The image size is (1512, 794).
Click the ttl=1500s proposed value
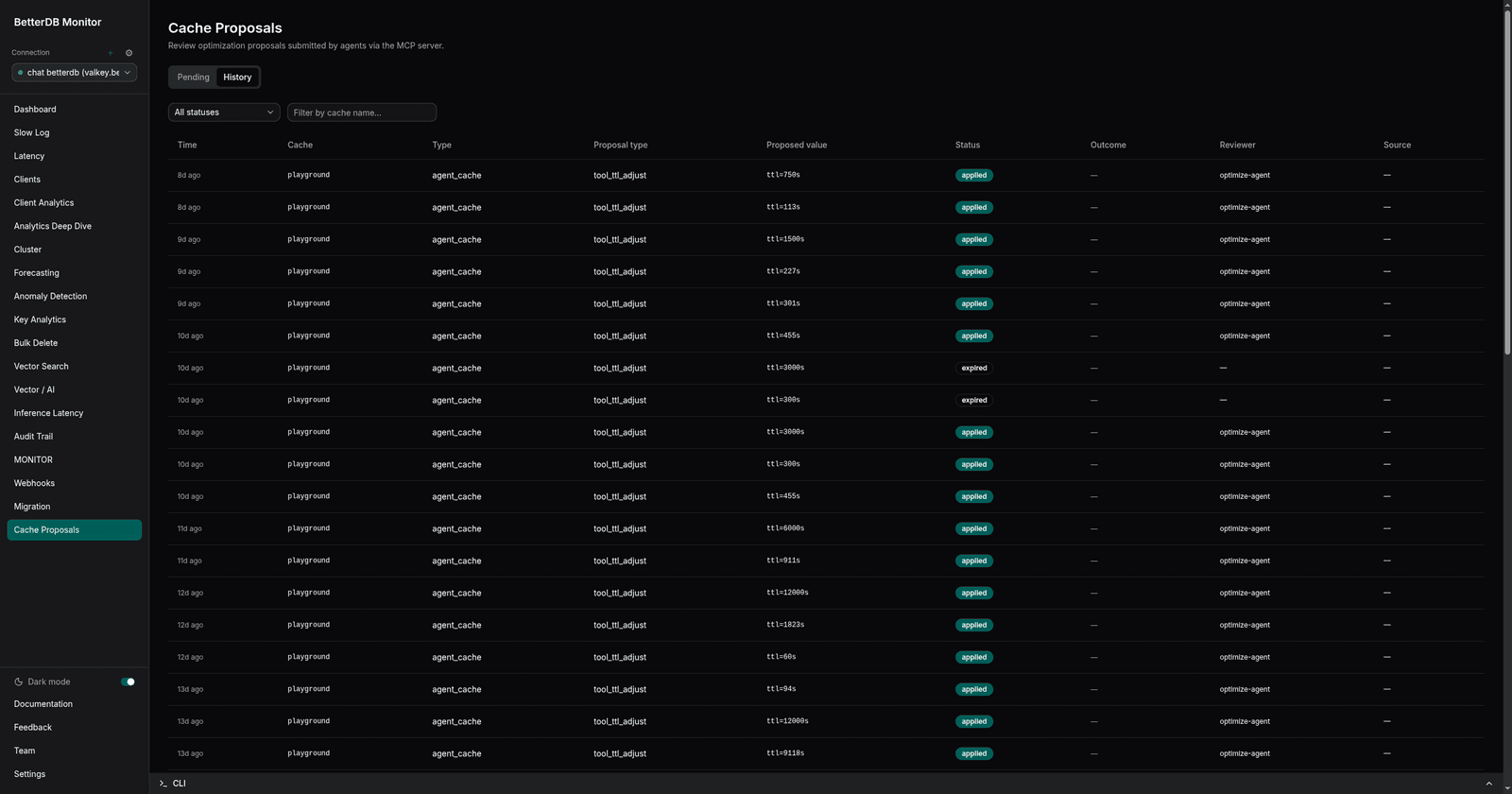click(x=785, y=239)
